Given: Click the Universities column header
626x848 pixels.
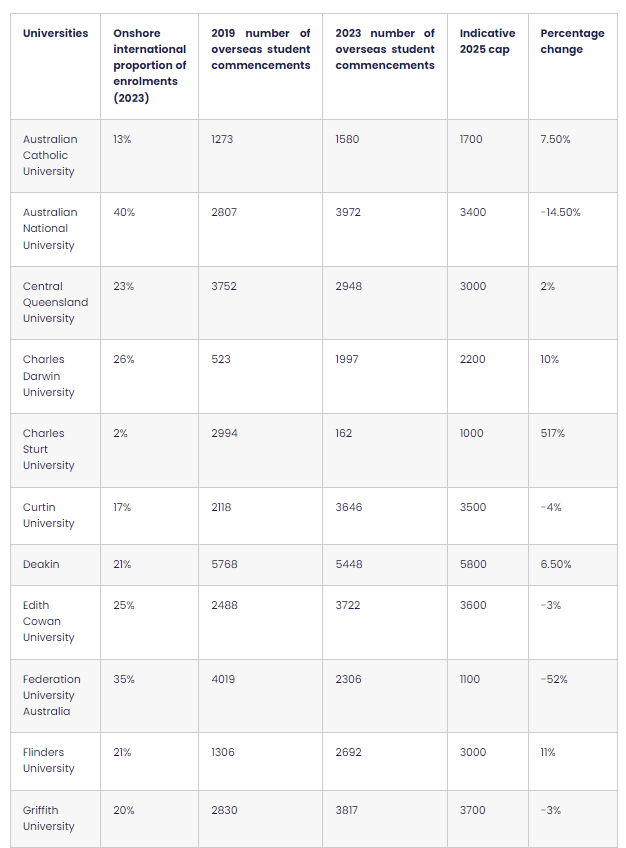Looking at the screenshot, I should [x=55, y=33].
